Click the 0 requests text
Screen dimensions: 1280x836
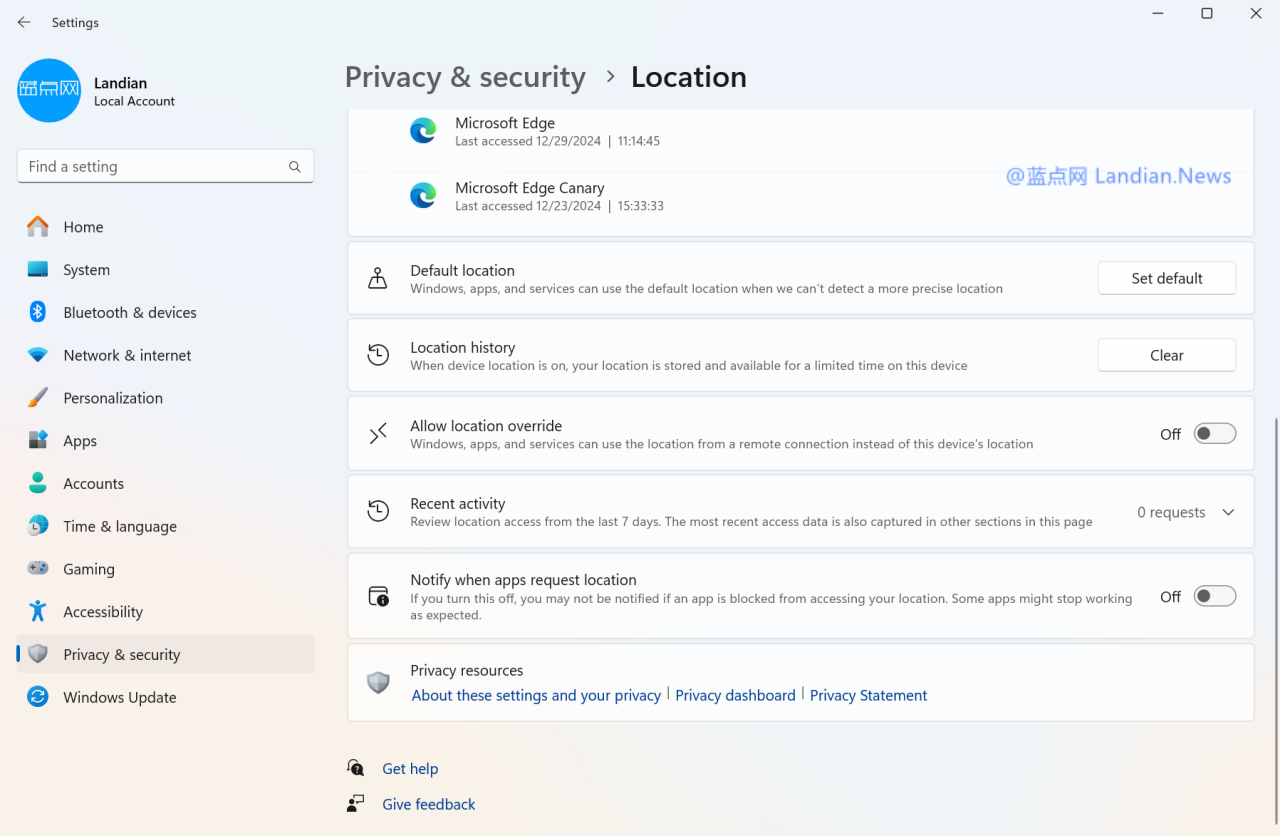1171,512
